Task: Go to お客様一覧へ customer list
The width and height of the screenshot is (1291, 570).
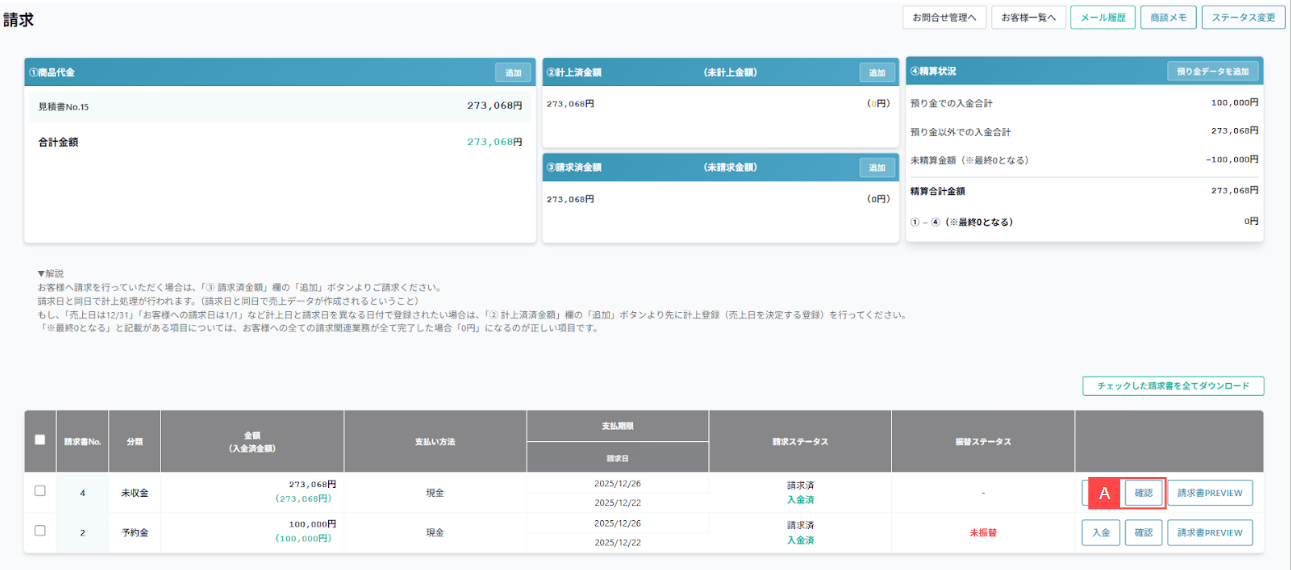Action: 1027,17
